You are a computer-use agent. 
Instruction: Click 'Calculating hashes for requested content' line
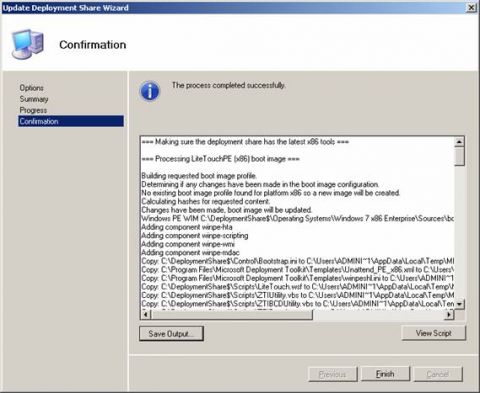[206, 201]
